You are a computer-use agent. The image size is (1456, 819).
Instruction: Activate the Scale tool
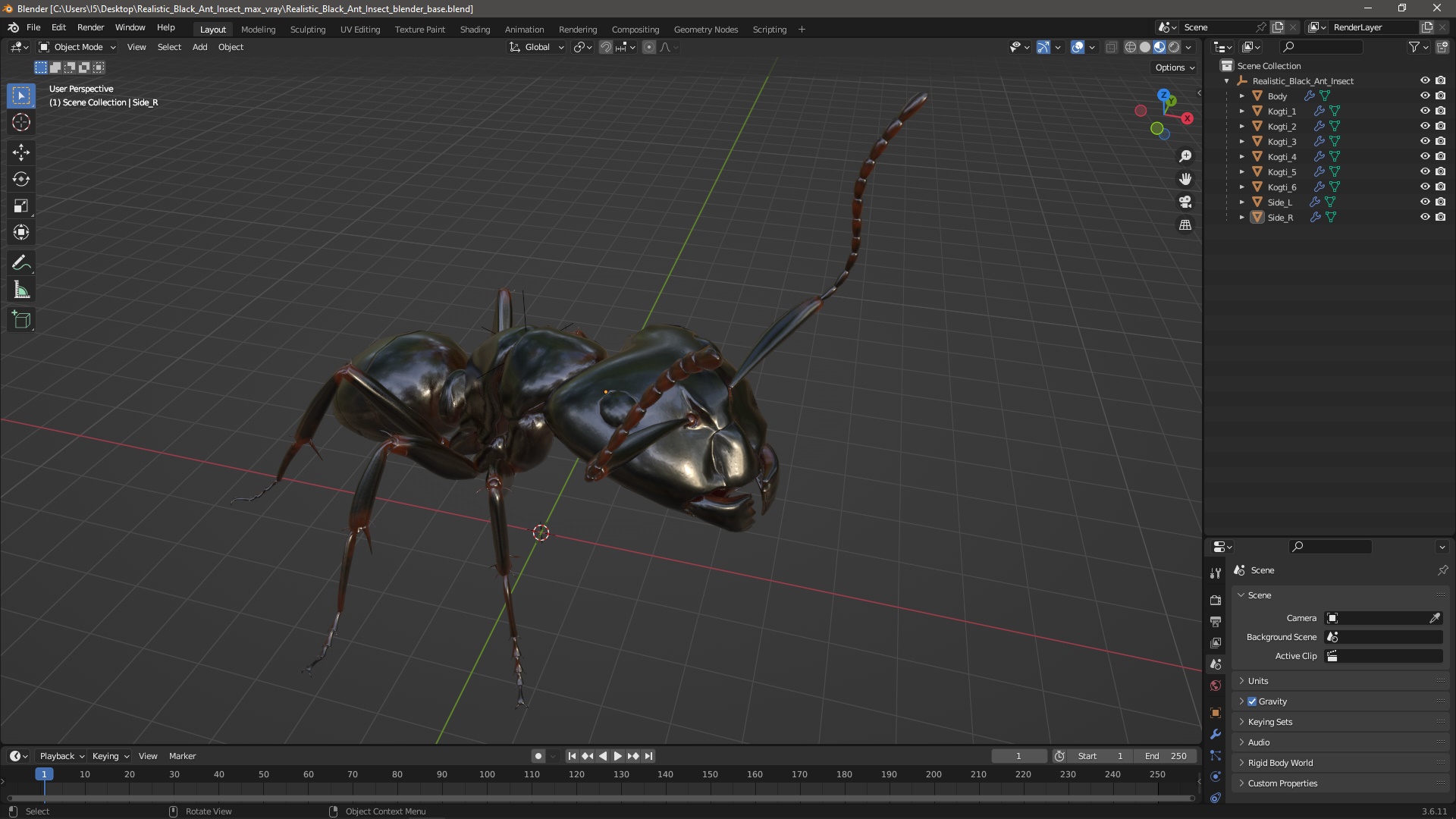pyautogui.click(x=21, y=206)
